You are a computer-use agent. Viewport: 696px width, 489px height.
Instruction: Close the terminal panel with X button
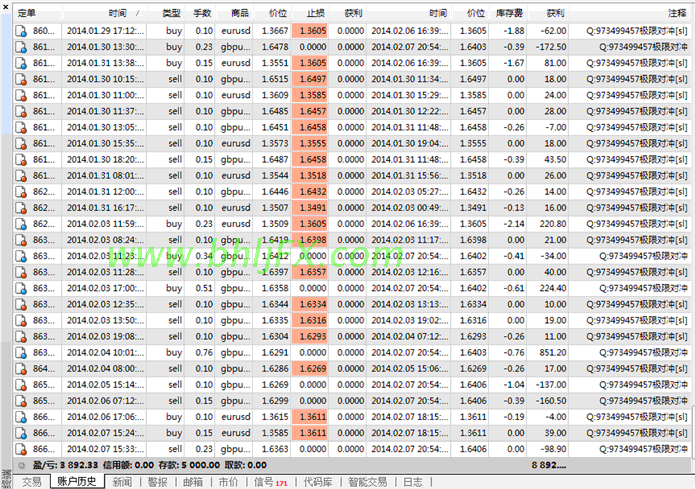click(x=6, y=7)
